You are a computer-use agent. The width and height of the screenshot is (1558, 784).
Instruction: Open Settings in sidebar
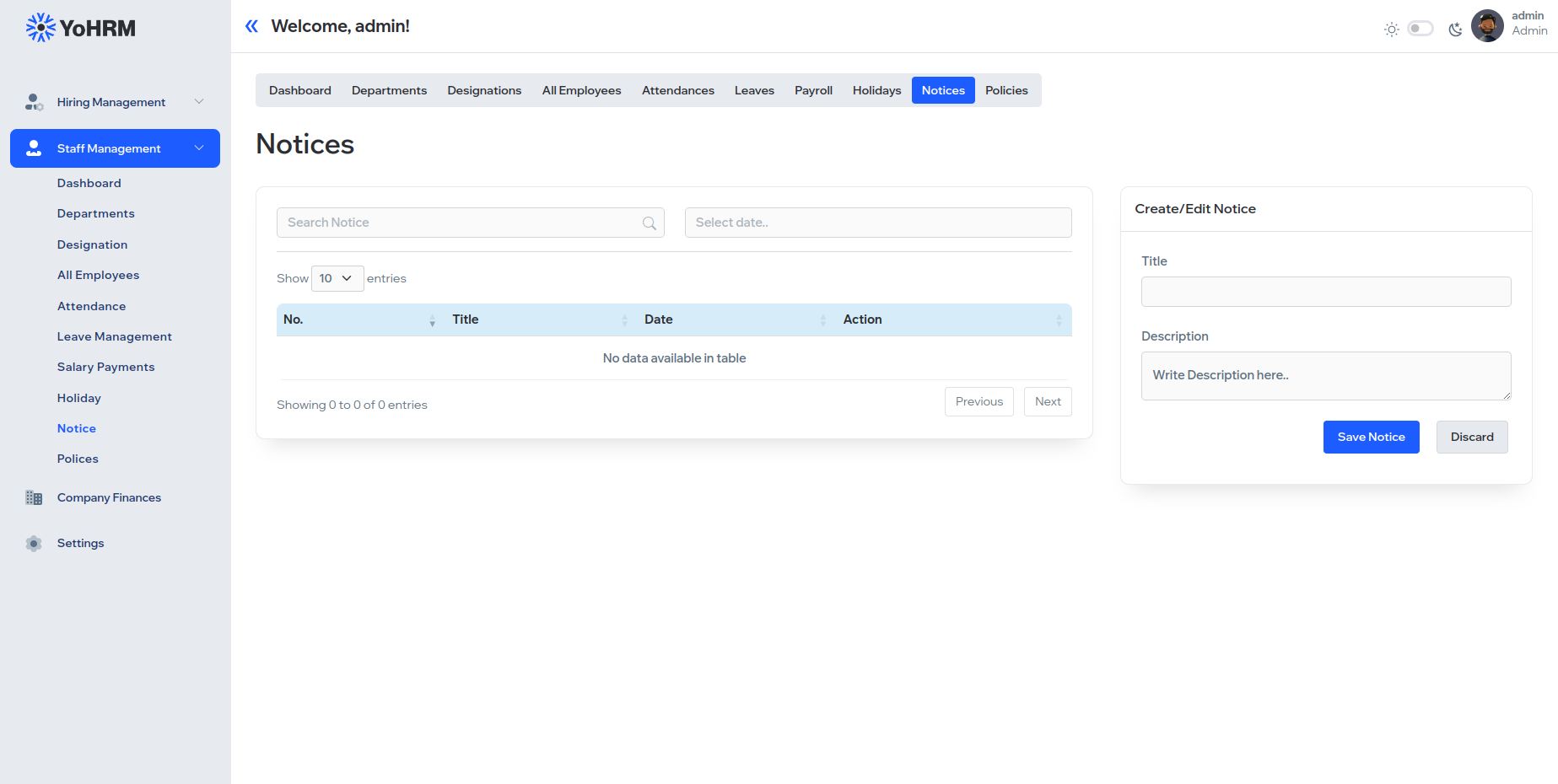point(81,543)
